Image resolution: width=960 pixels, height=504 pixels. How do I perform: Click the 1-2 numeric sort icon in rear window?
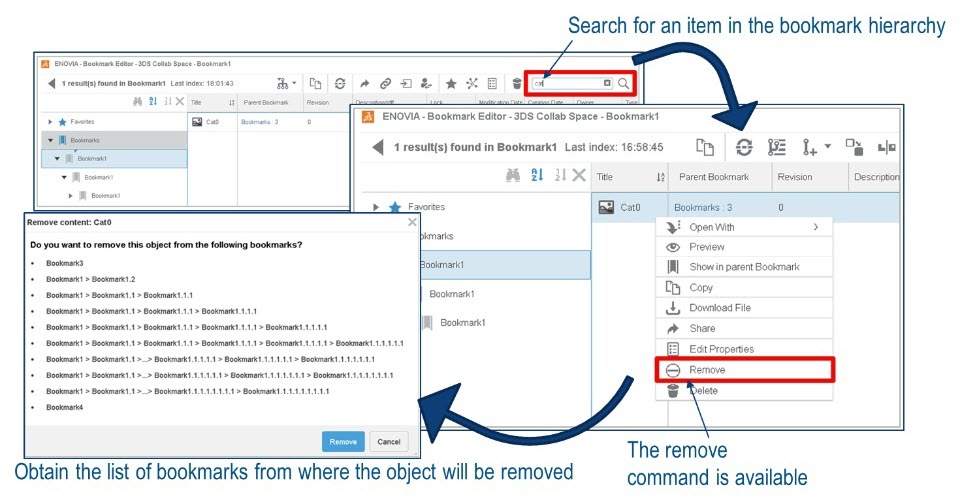coord(167,102)
